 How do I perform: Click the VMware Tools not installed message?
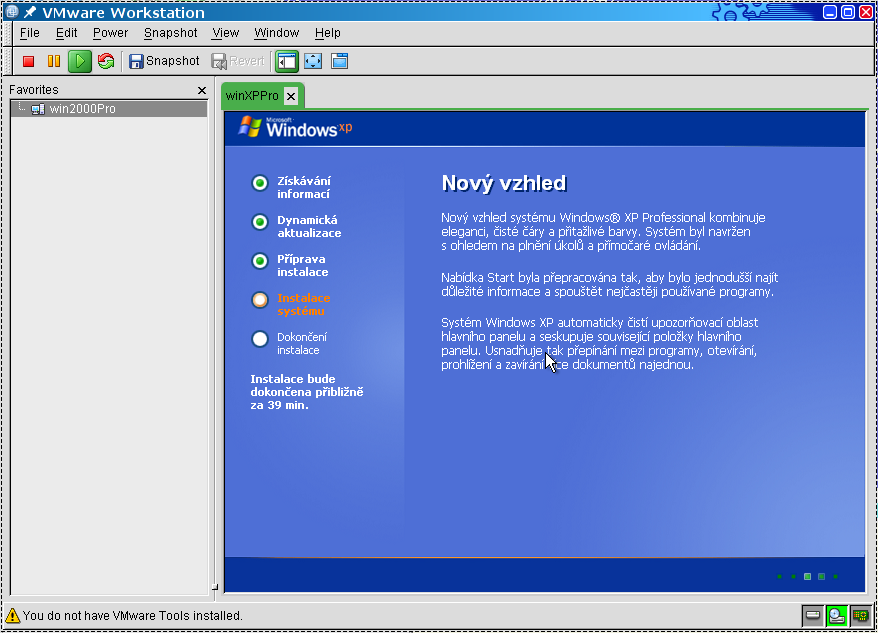133,616
